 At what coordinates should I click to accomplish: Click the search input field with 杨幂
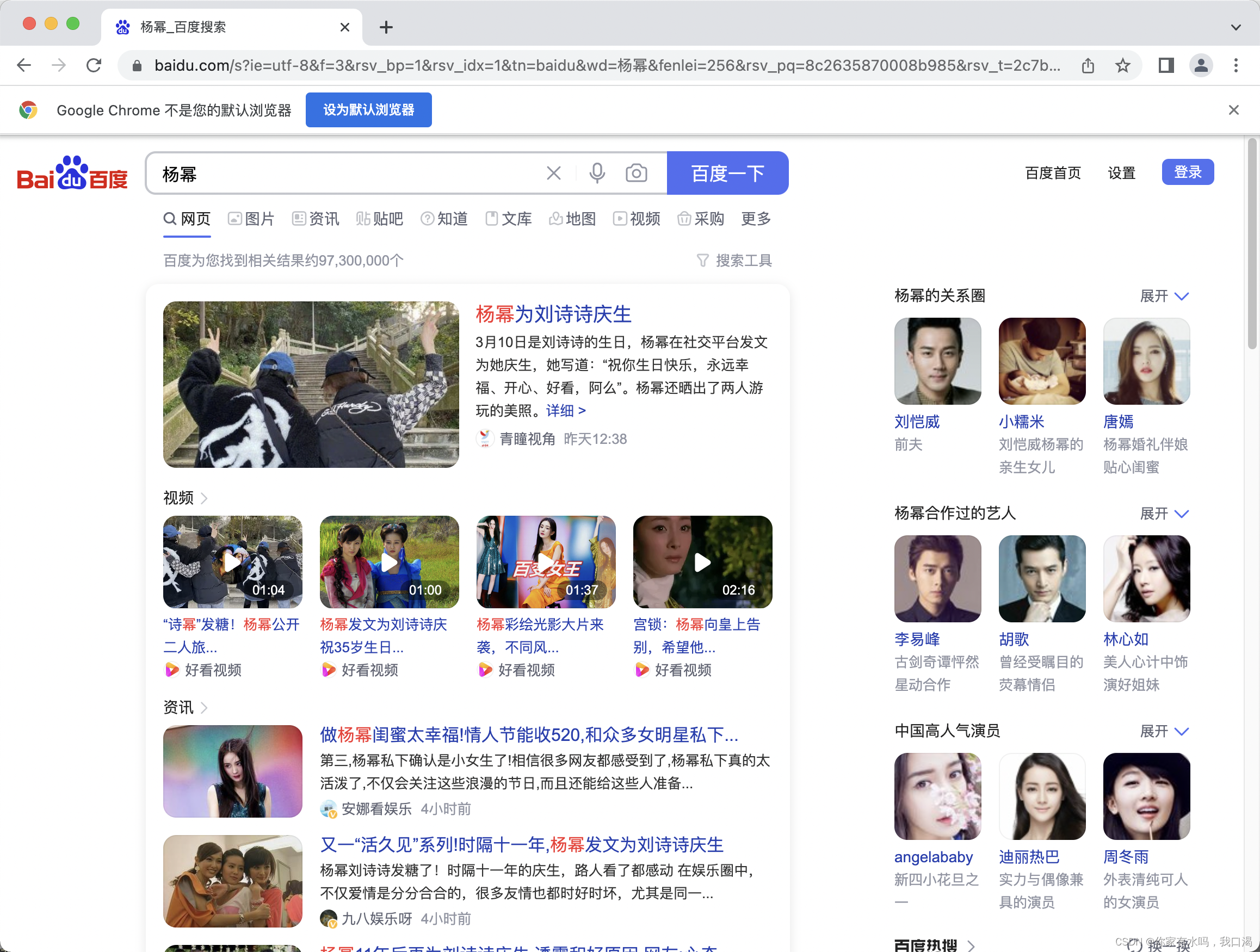coord(342,173)
